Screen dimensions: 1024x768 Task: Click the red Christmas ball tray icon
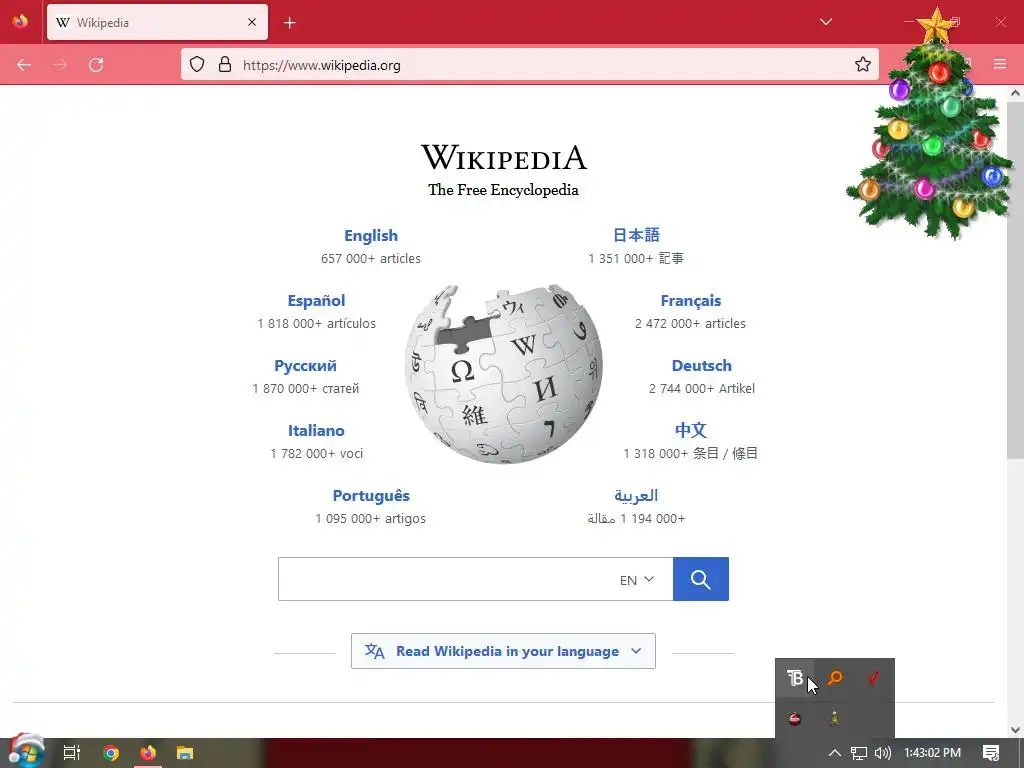point(795,719)
